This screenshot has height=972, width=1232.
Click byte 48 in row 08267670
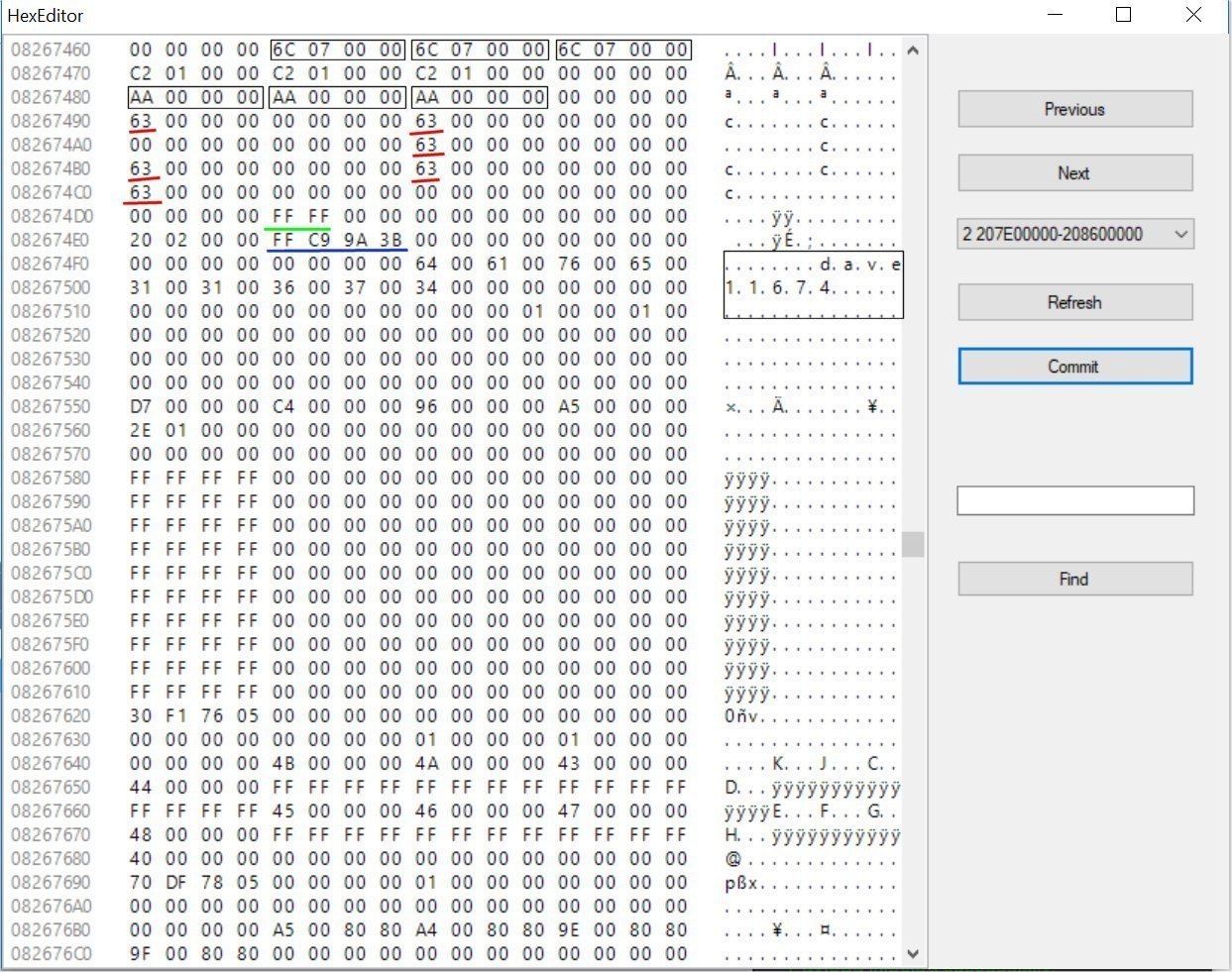[x=141, y=834]
